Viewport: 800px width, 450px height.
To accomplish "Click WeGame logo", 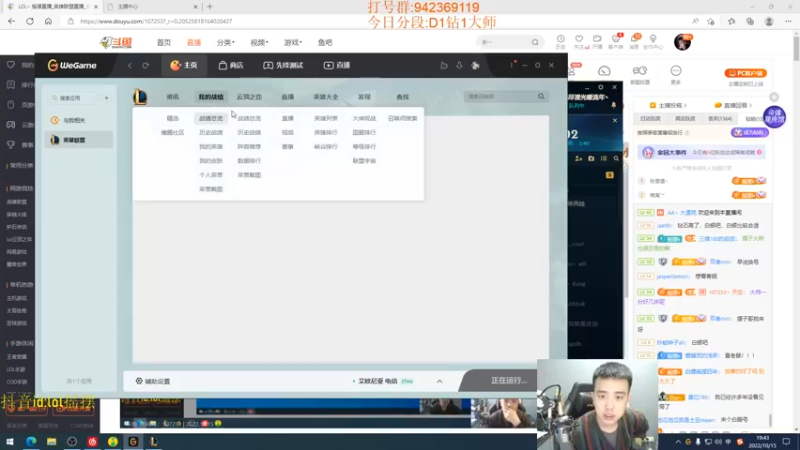I will click(72, 65).
